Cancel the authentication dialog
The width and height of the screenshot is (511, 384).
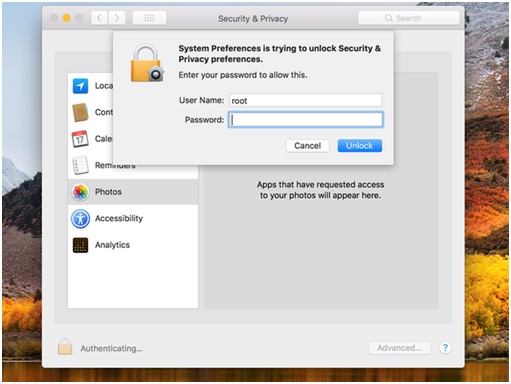[307, 146]
